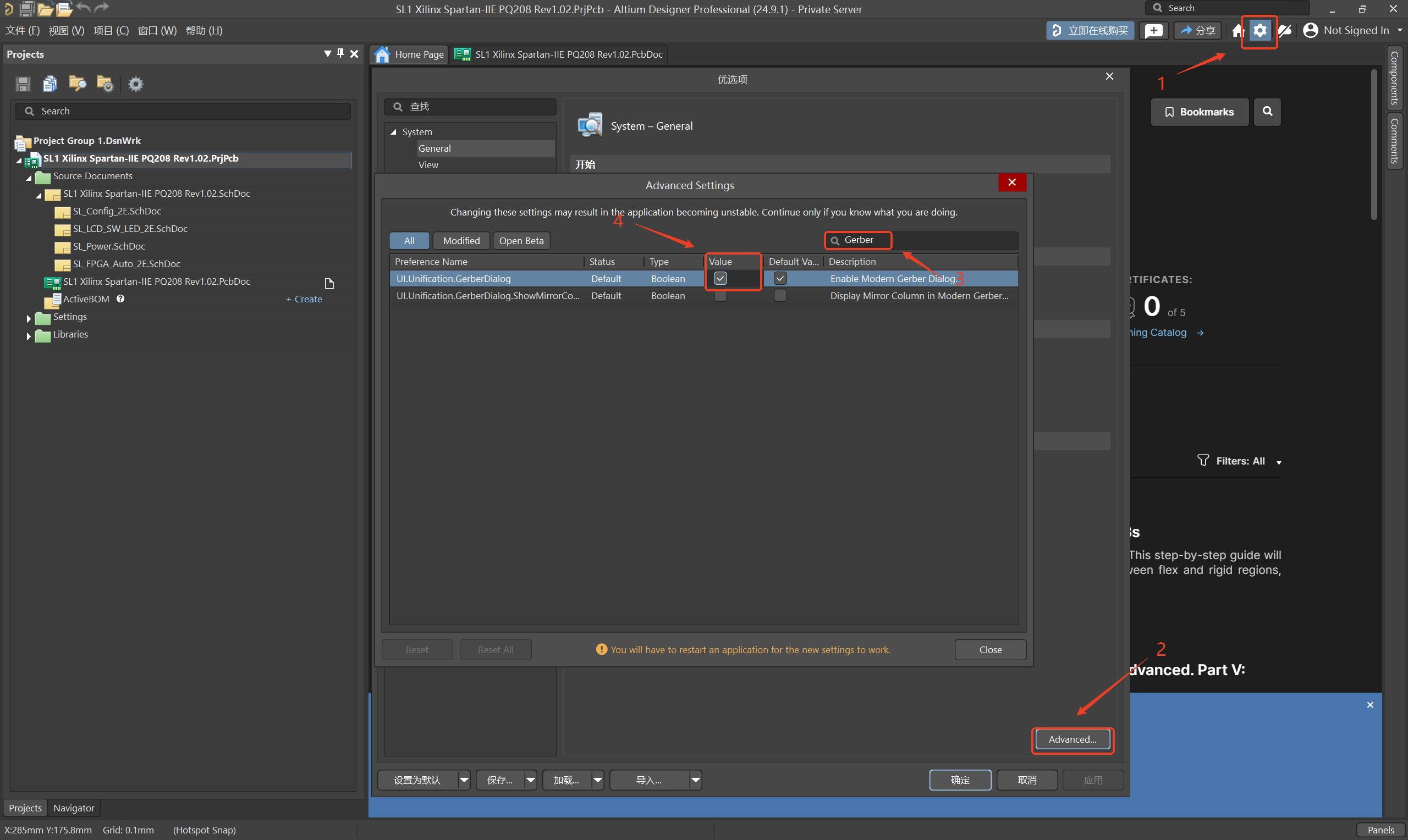Toggle the Value checkbox for UI.Unification.GerberDialog
This screenshot has height=840, width=1408.
coord(720,279)
